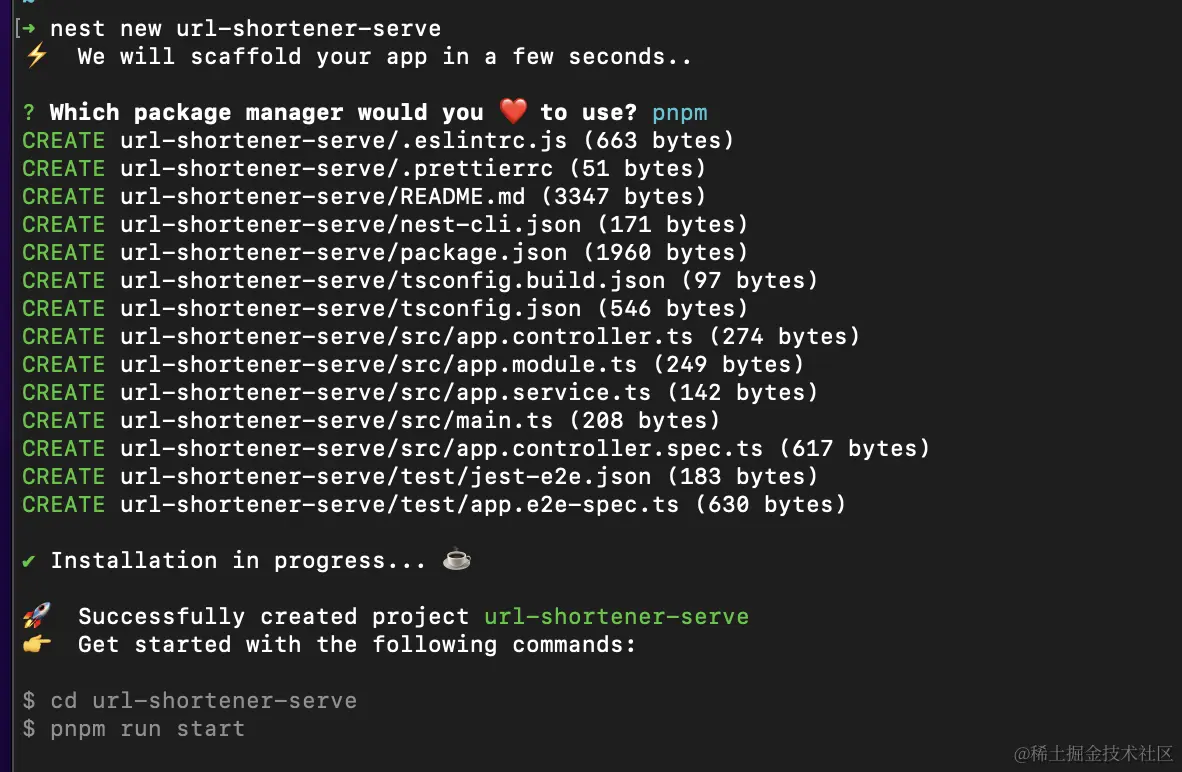Screen dimensions: 1182x772
Task: Click the green url-shortener-serve project name
Action: pyautogui.click(x=616, y=616)
